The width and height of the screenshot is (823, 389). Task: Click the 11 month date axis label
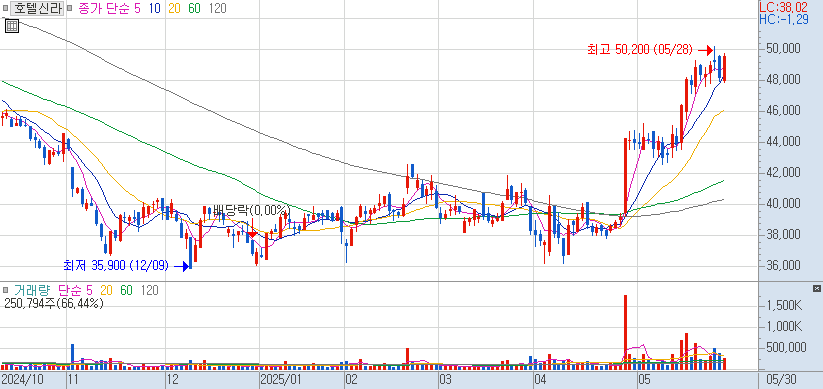click(x=74, y=379)
